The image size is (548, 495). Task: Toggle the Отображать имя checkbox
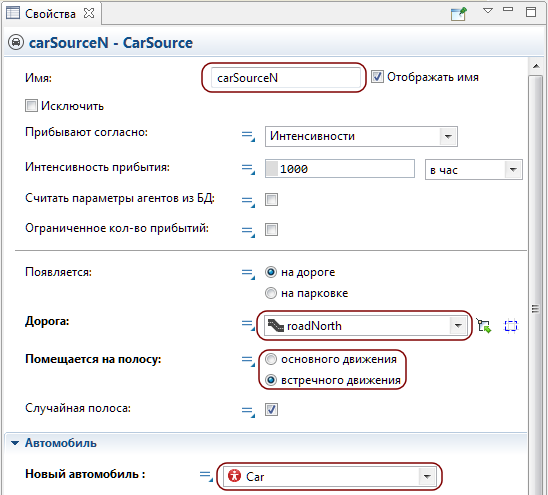pos(377,77)
